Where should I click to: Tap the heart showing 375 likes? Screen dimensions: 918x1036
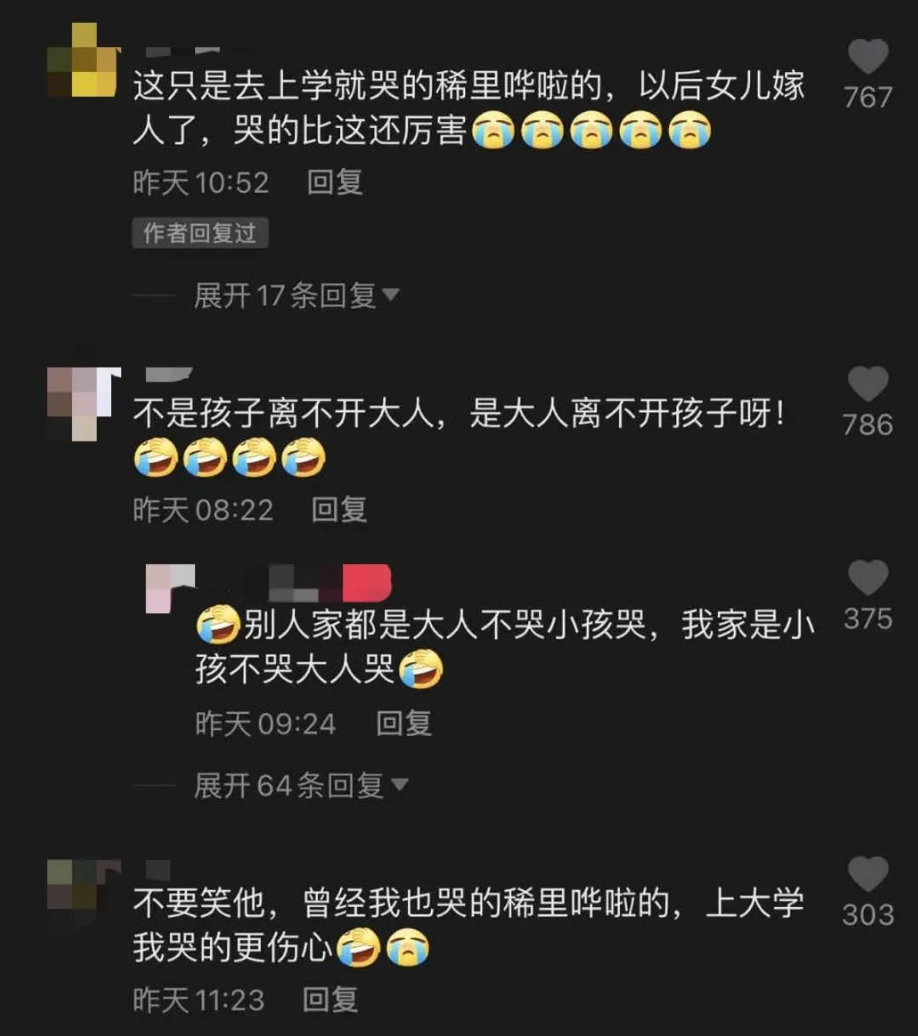point(868,577)
